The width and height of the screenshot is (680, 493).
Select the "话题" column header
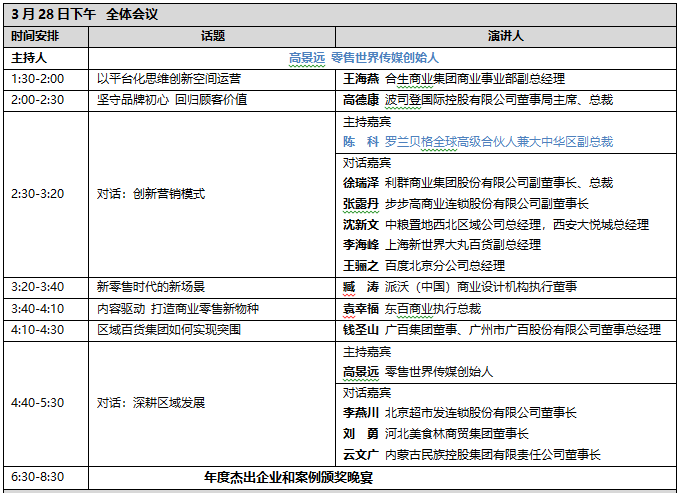click(212, 36)
